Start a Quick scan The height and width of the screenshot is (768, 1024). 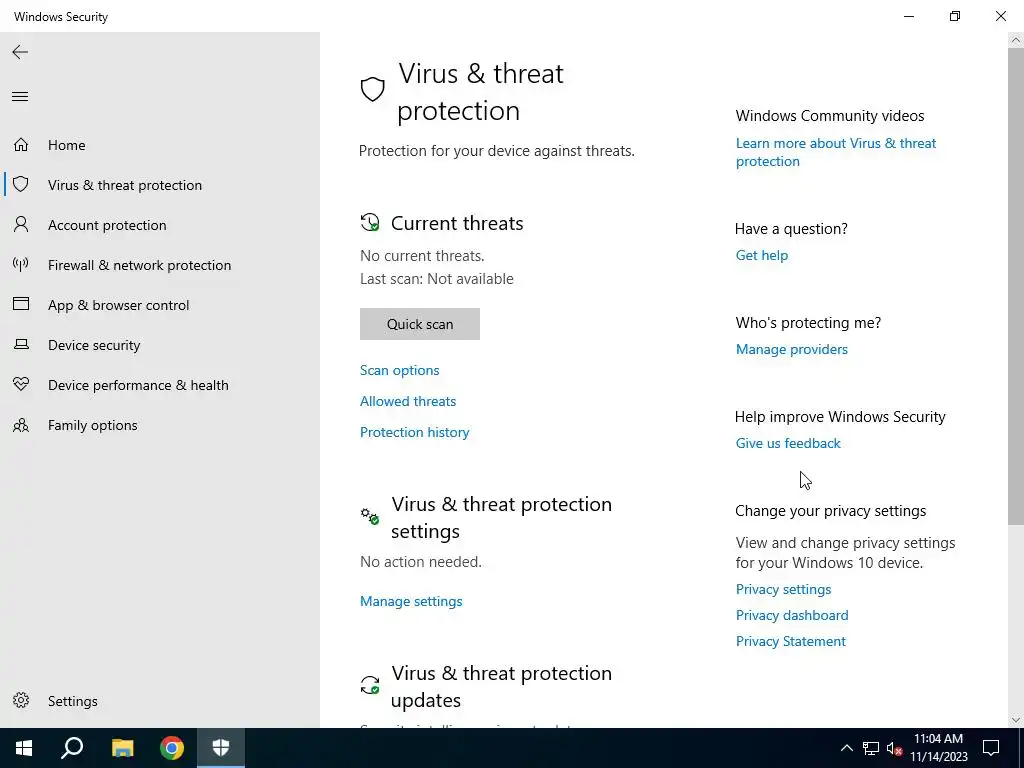(420, 324)
